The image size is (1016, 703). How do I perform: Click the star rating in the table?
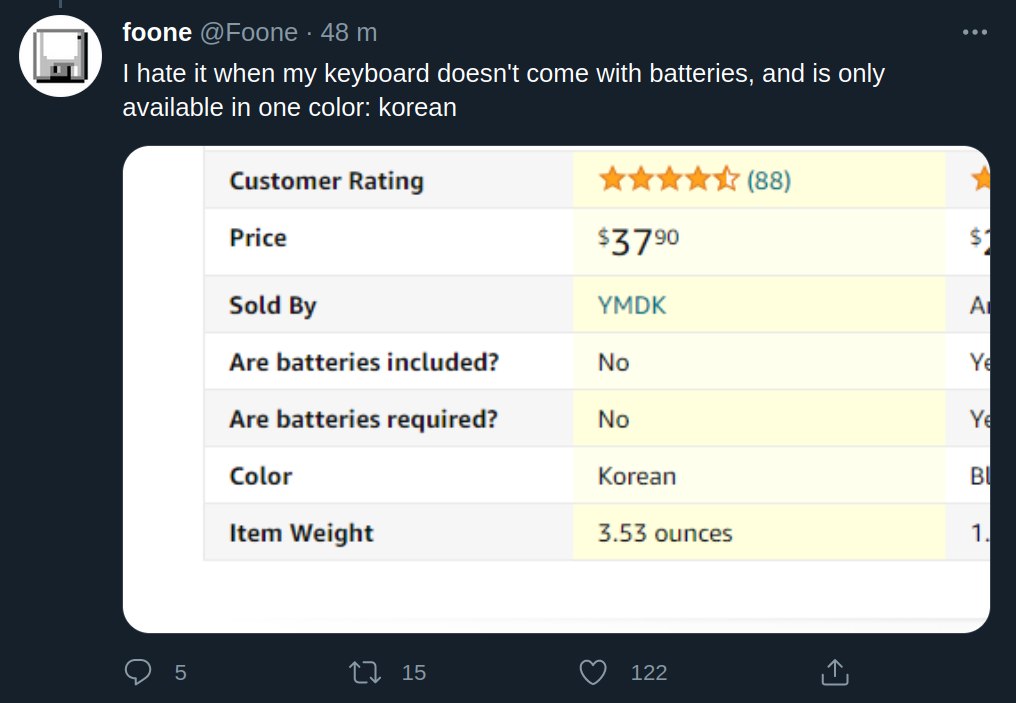[669, 181]
